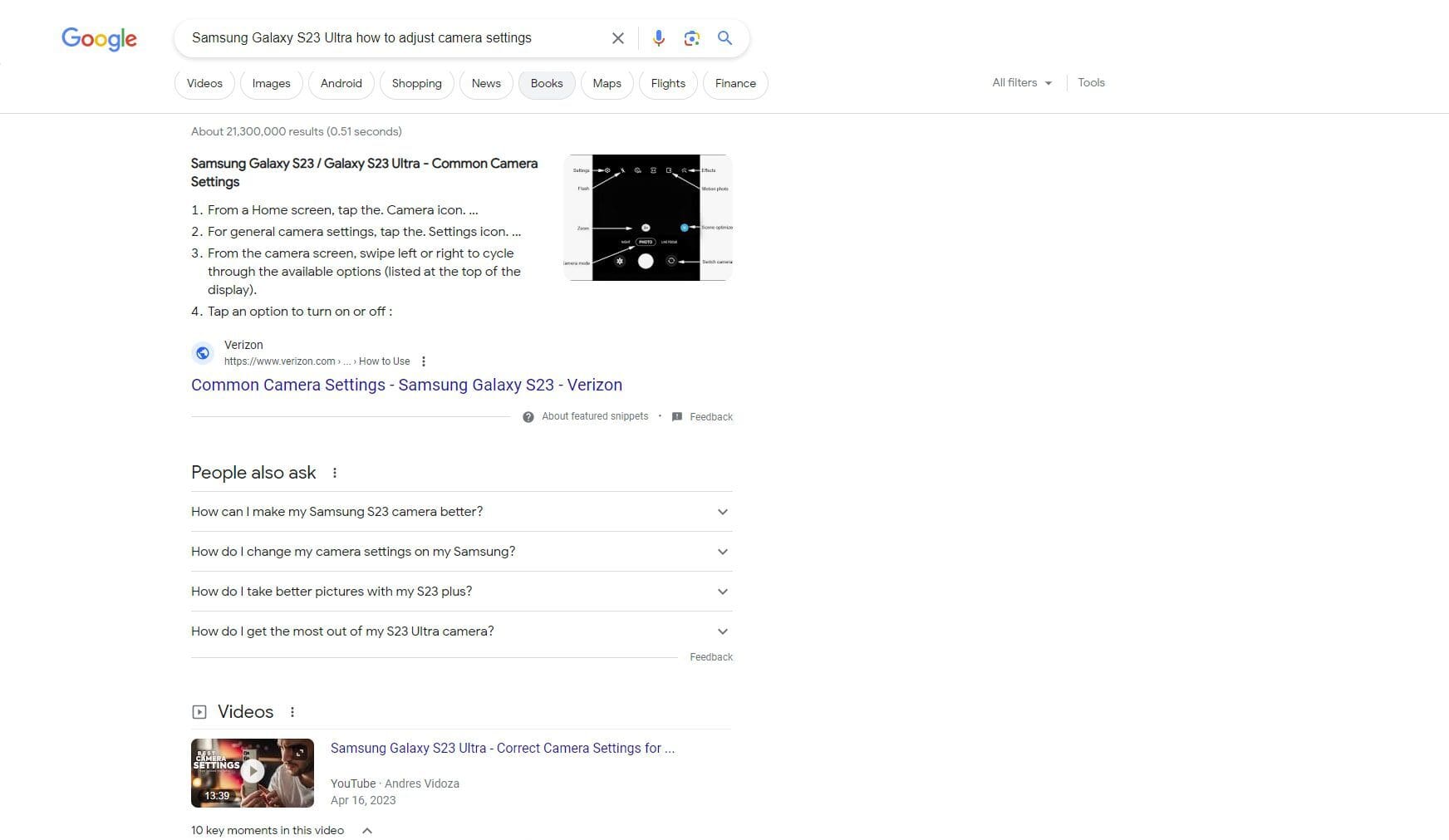Switch to the News tab
This screenshot has height=840, width=1449.
click(485, 83)
